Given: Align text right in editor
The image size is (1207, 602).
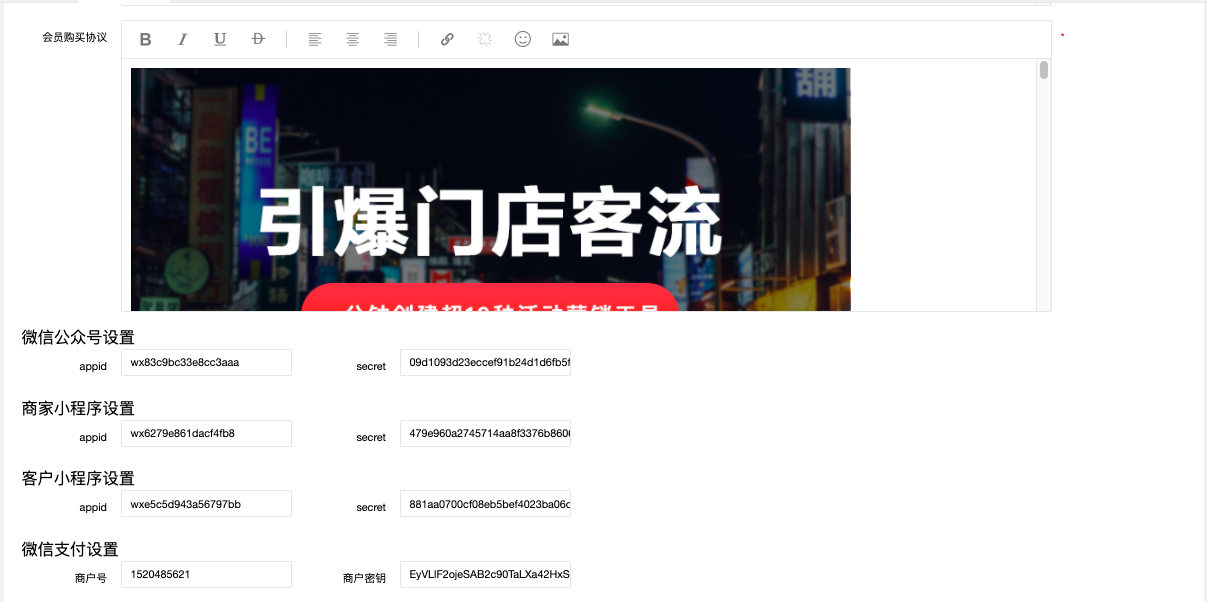Looking at the screenshot, I should pyautogui.click(x=391, y=40).
